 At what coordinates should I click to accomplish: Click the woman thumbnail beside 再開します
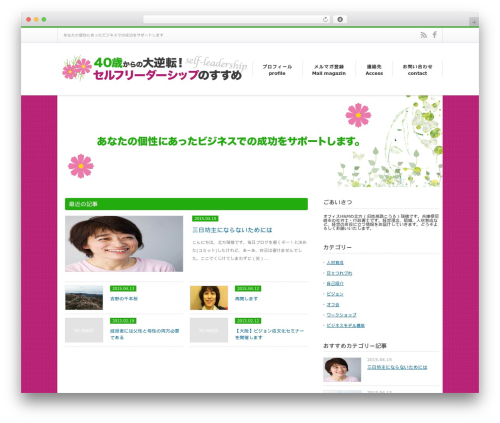pos(209,298)
